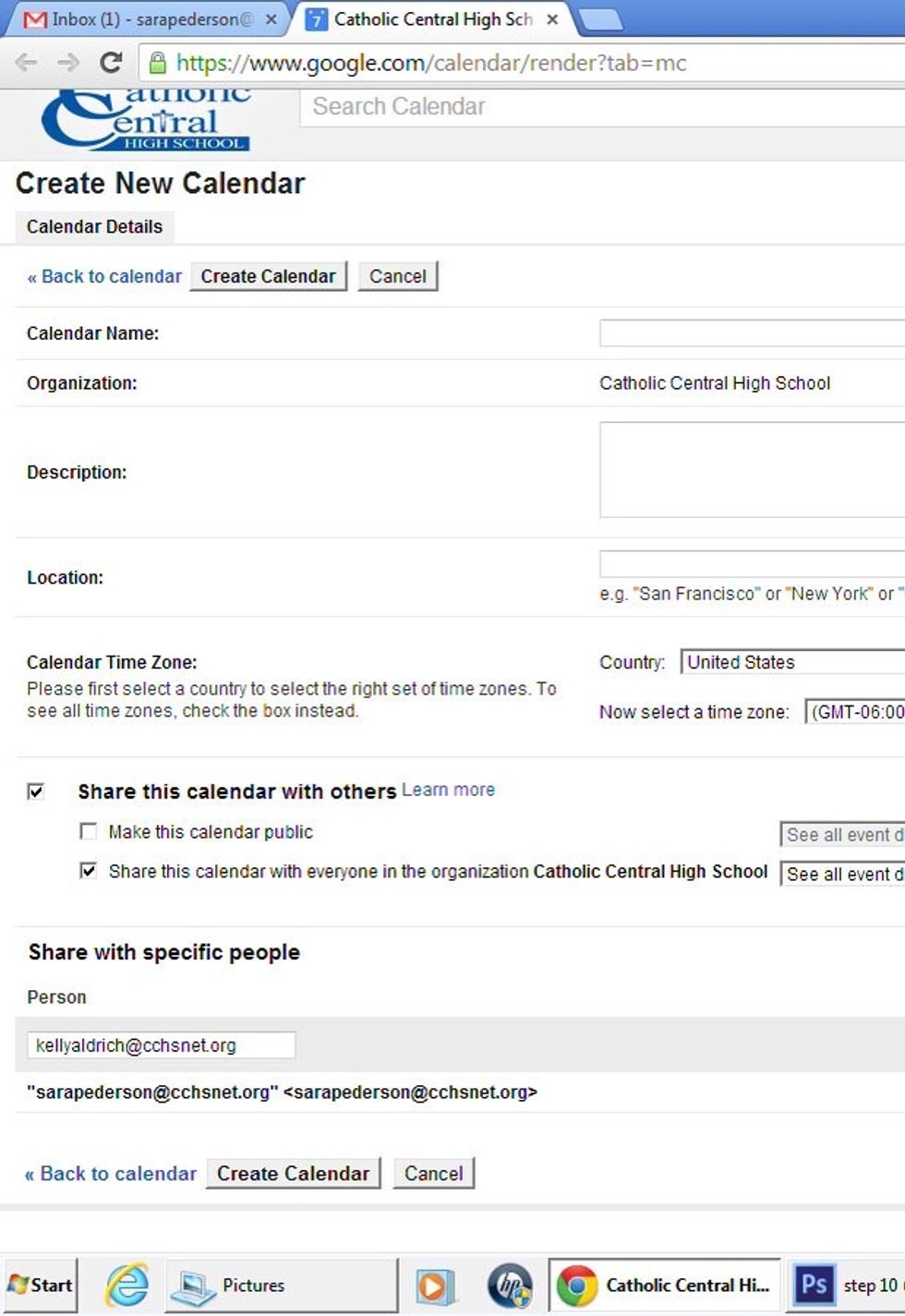Select the Calendar Details tab
The width and height of the screenshot is (905, 1316).
94,227
